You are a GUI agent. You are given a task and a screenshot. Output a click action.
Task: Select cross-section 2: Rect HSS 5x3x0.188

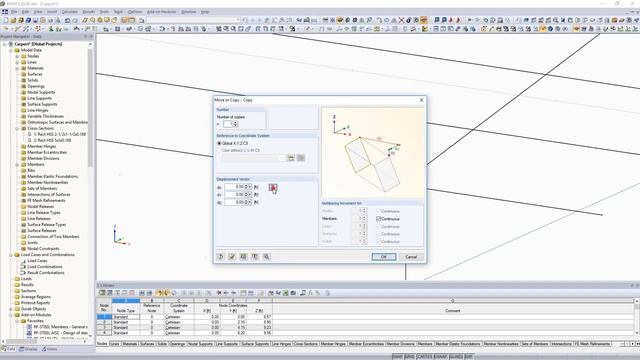[x=52, y=140]
